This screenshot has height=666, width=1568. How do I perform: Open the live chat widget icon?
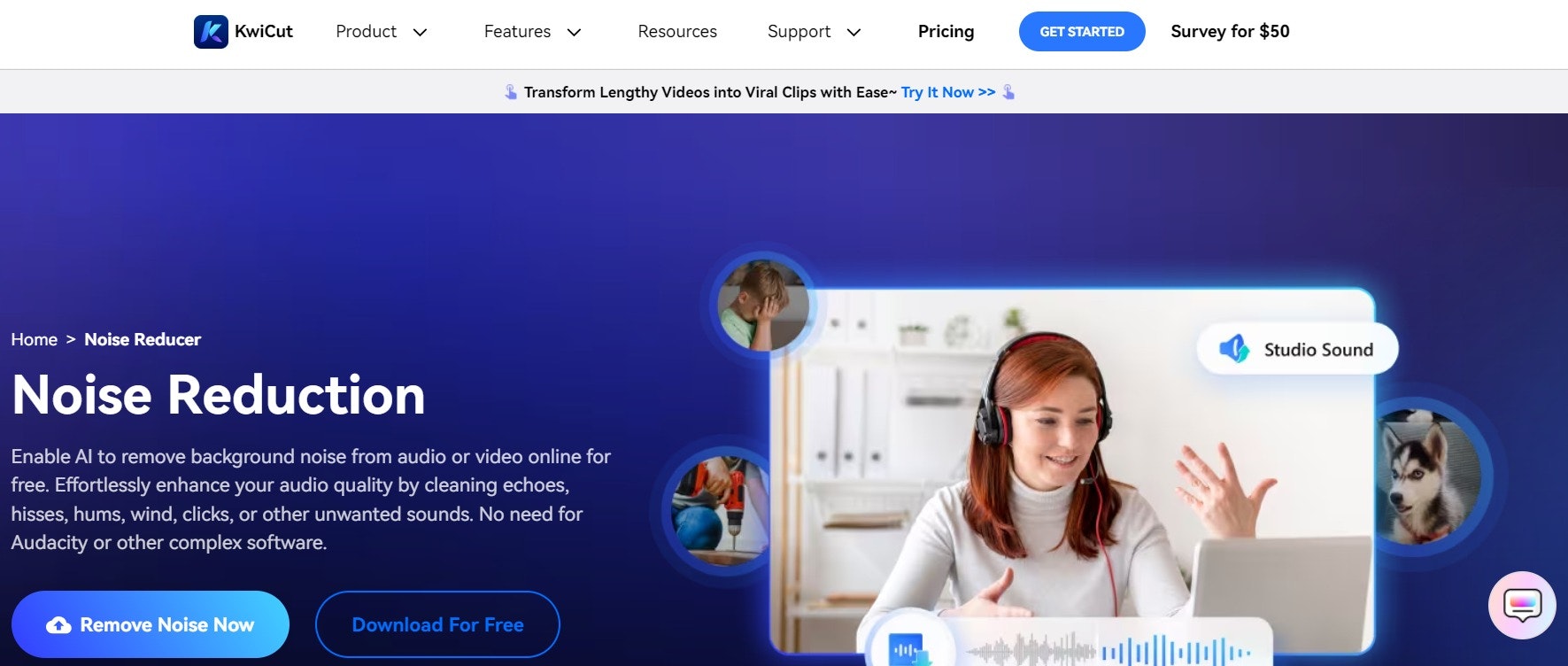click(x=1522, y=606)
